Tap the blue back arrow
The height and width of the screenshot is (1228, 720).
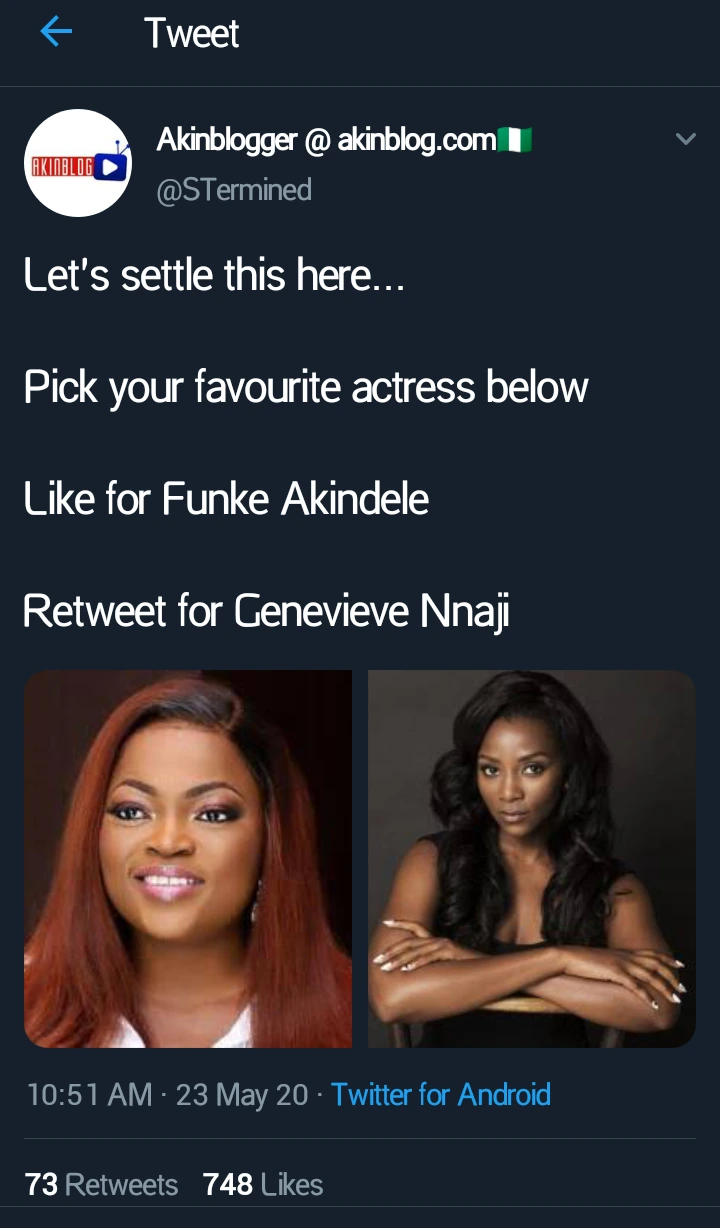coord(56,33)
